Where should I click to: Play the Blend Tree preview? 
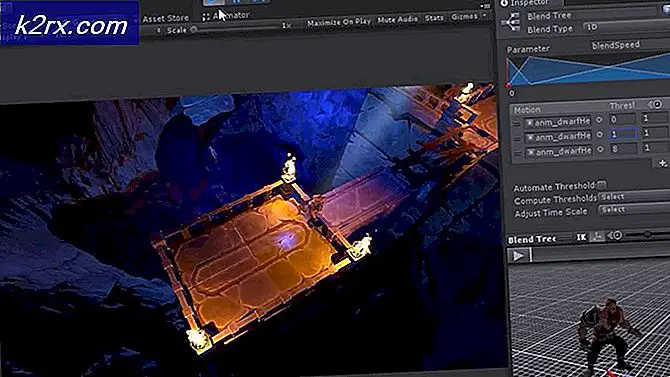518,256
